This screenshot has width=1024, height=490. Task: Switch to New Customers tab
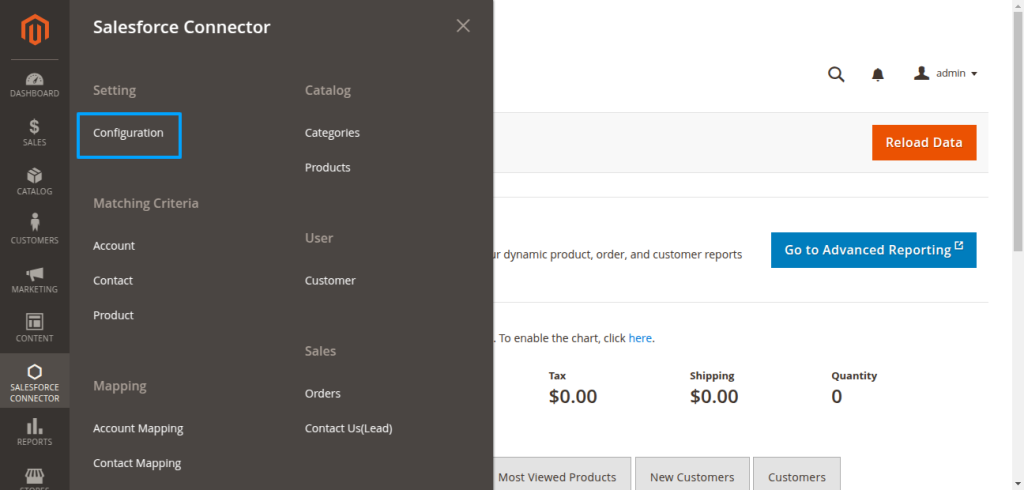[692, 476]
